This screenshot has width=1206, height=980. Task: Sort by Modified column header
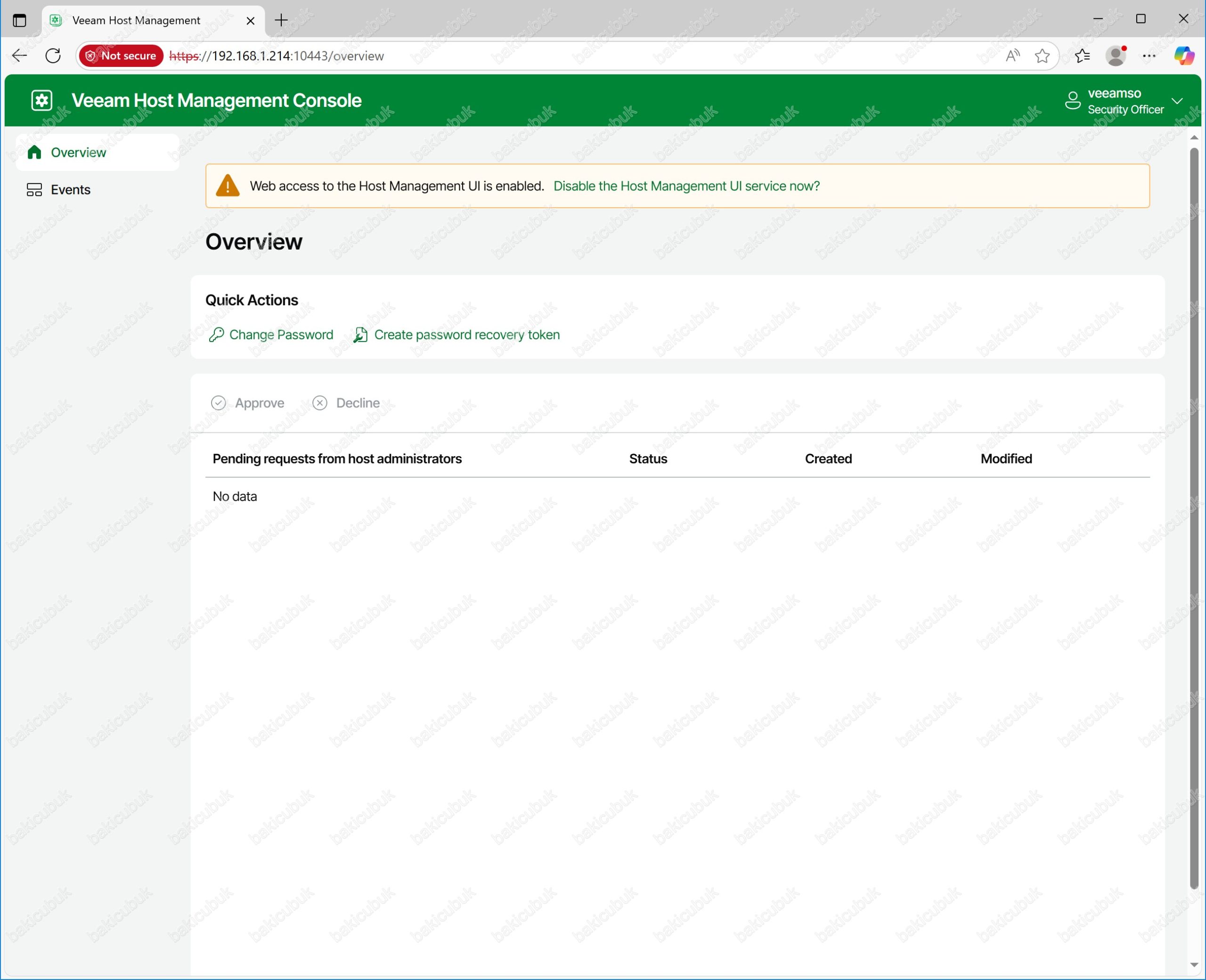(x=1006, y=459)
